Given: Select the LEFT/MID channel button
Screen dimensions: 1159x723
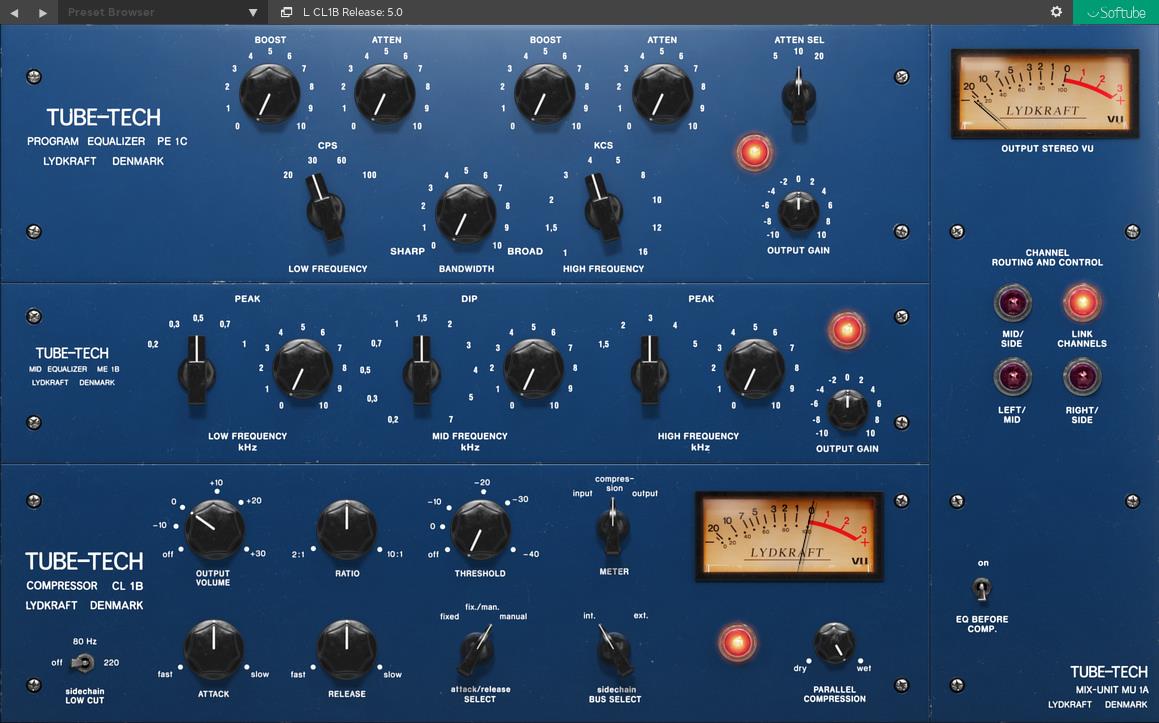Looking at the screenshot, I should coord(1012,377).
